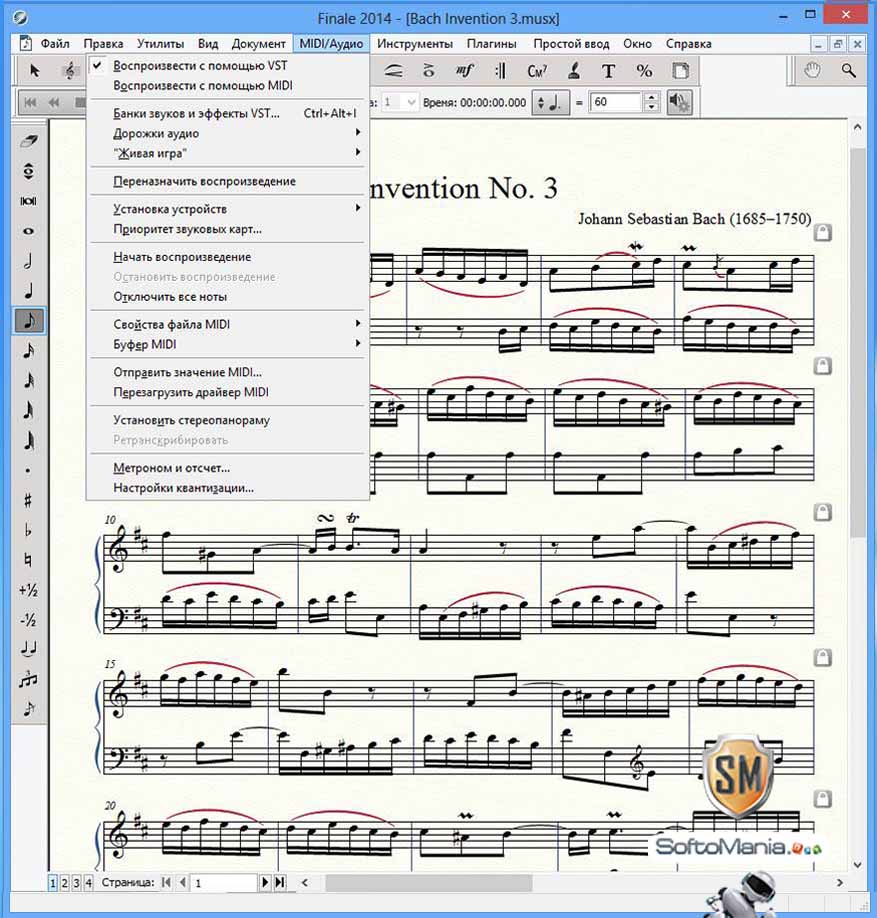Select the grace note tool
This screenshot has width=877, height=918.
[x=29, y=709]
